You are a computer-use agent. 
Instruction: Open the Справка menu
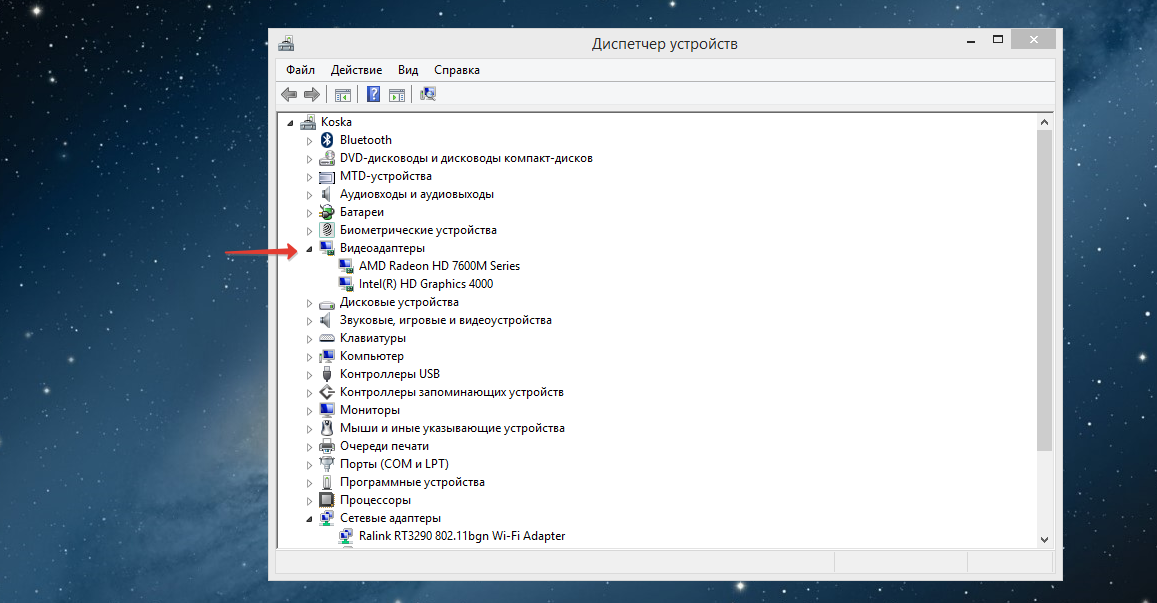pos(457,70)
